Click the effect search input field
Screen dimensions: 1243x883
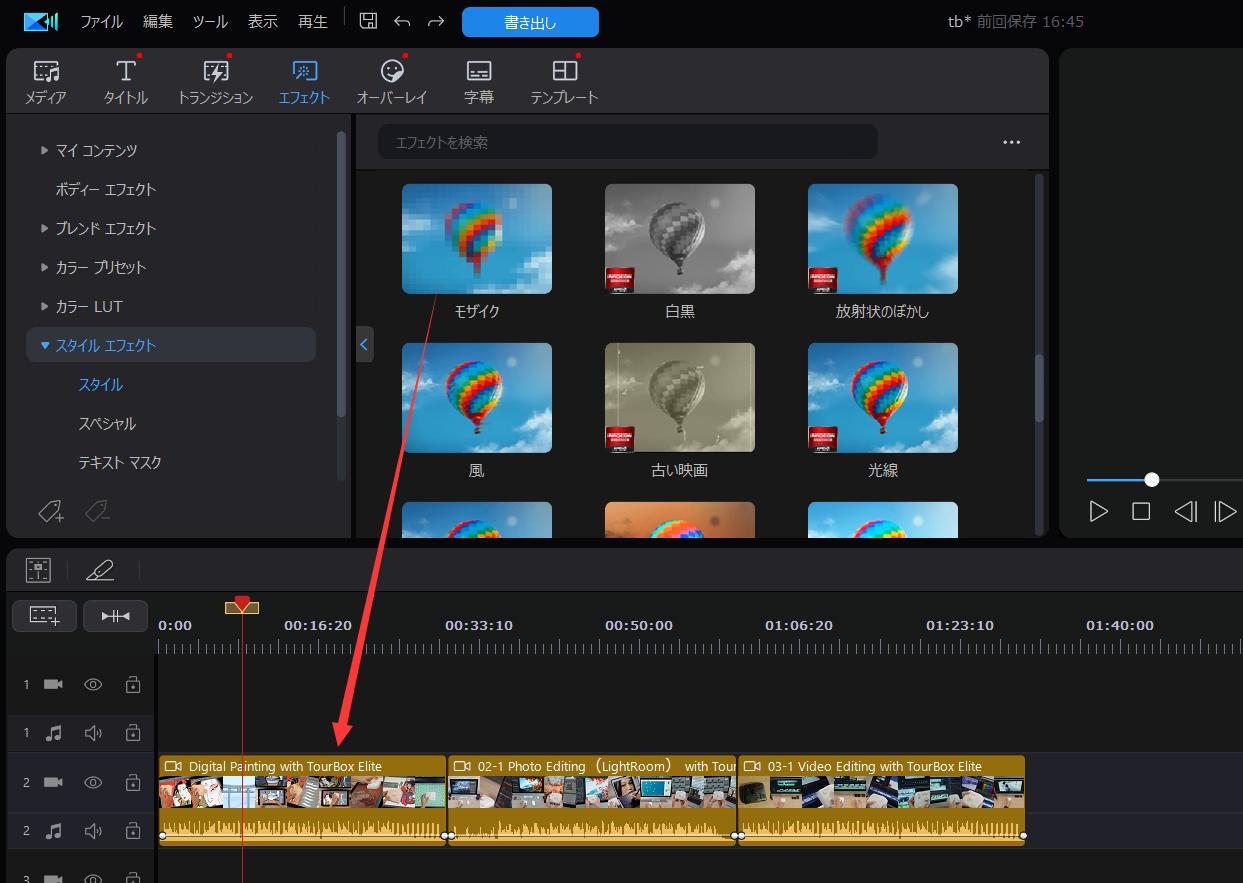coord(627,142)
